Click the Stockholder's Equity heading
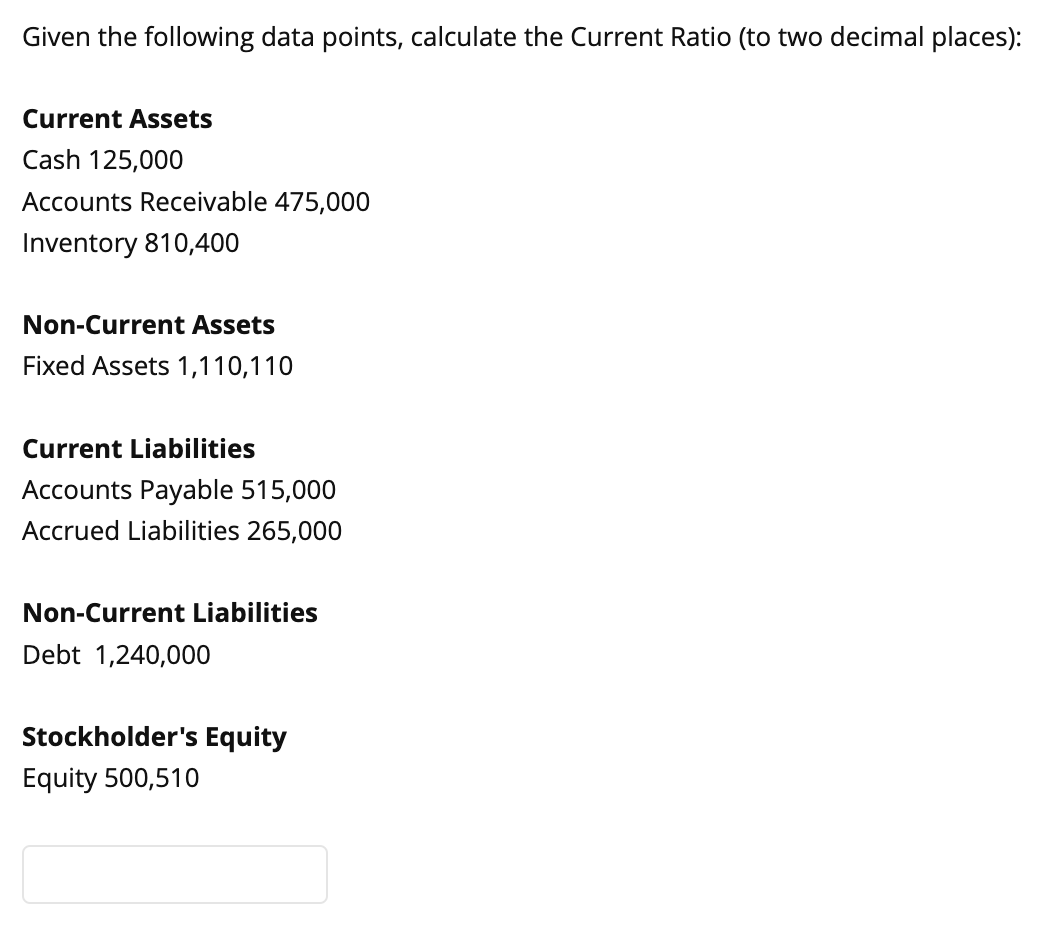Screen dimensions: 1037x930 (x=155, y=736)
